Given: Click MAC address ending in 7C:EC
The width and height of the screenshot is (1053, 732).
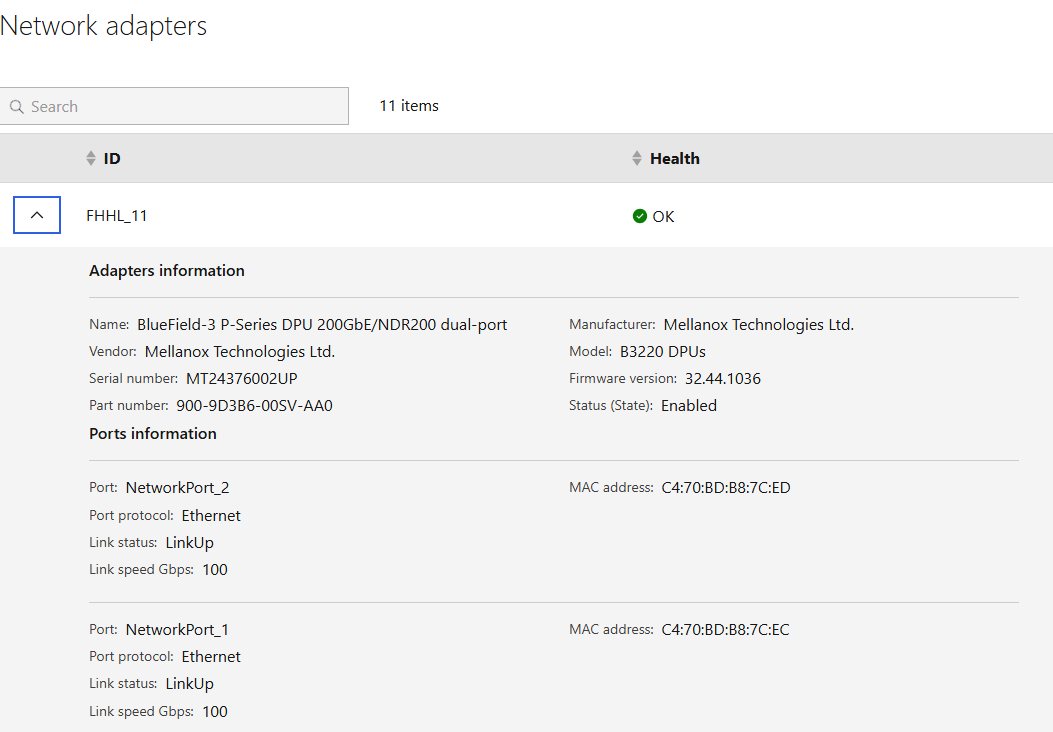Looking at the screenshot, I should pos(726,630).
